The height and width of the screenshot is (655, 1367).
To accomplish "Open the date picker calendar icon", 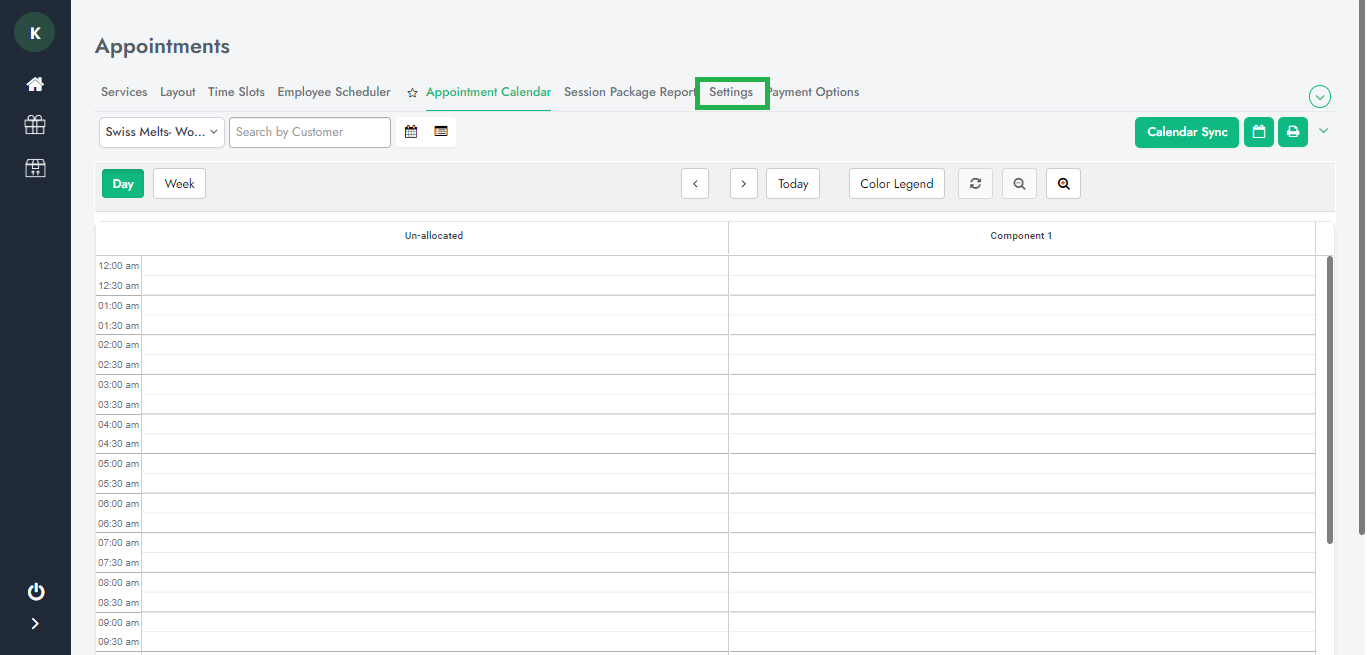I will tap(411, 132).
